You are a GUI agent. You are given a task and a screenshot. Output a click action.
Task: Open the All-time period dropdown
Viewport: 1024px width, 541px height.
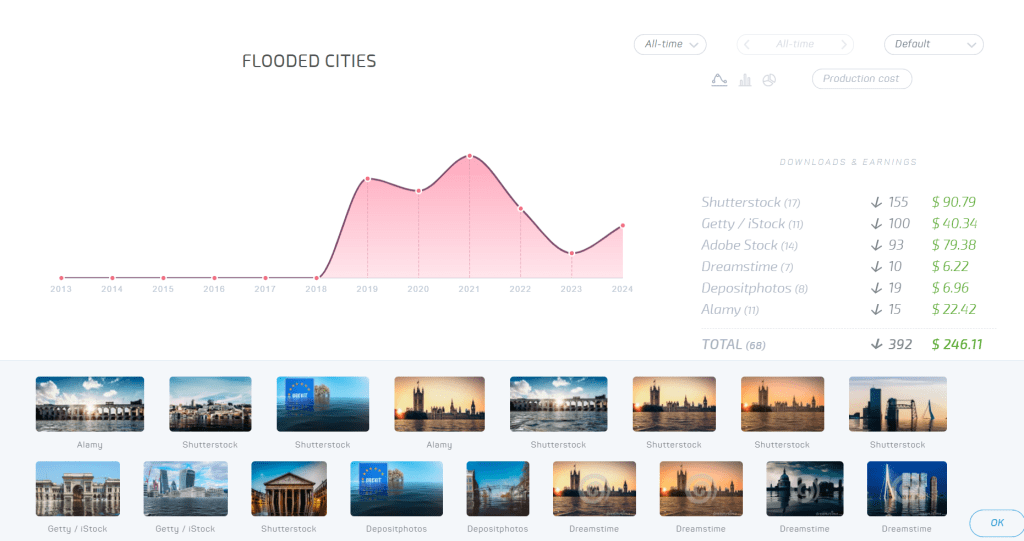[670, 44]
